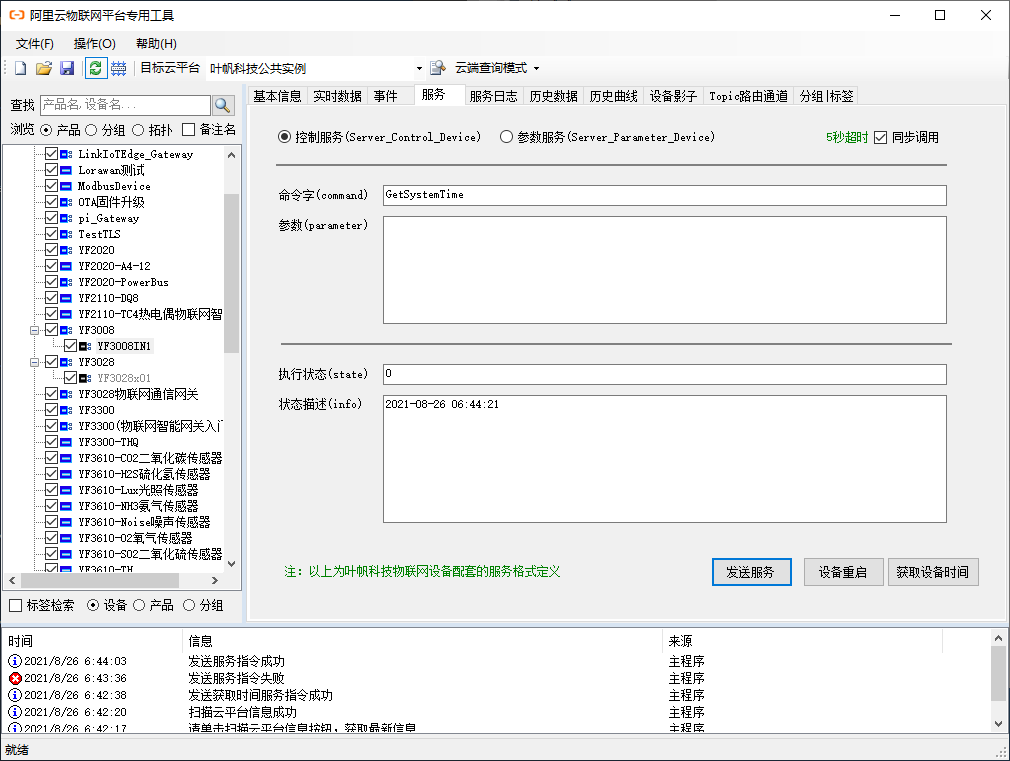Click the Open folder toolbar icon
The height and width of the screenshot is (761, 1010).
pyautogui.click(x=44, y=68)
